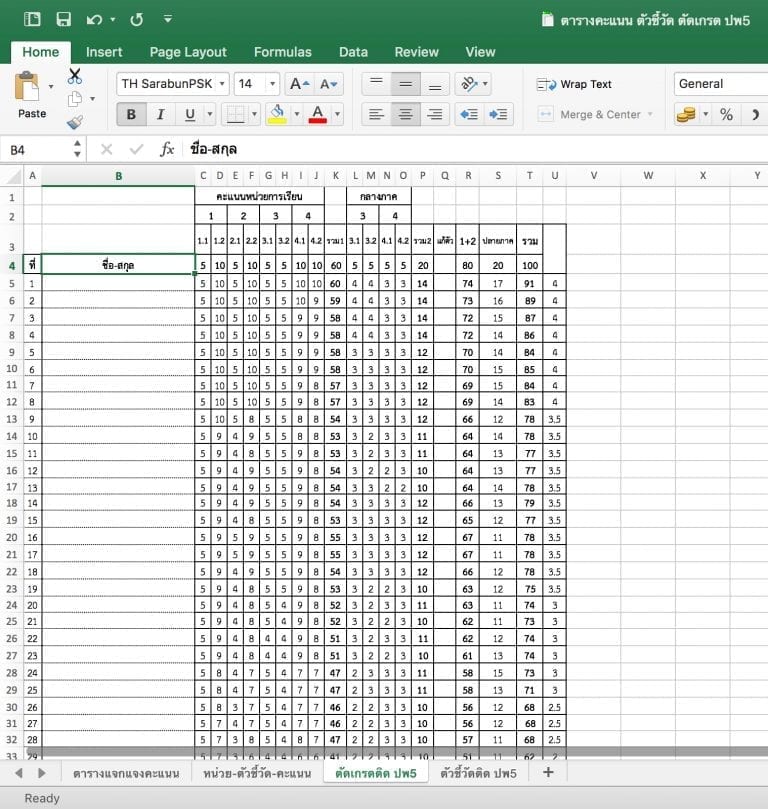Screen dimensions: 768x809
Task: Open the font name dropdown TH SarabunPSK
Action: 222,84
